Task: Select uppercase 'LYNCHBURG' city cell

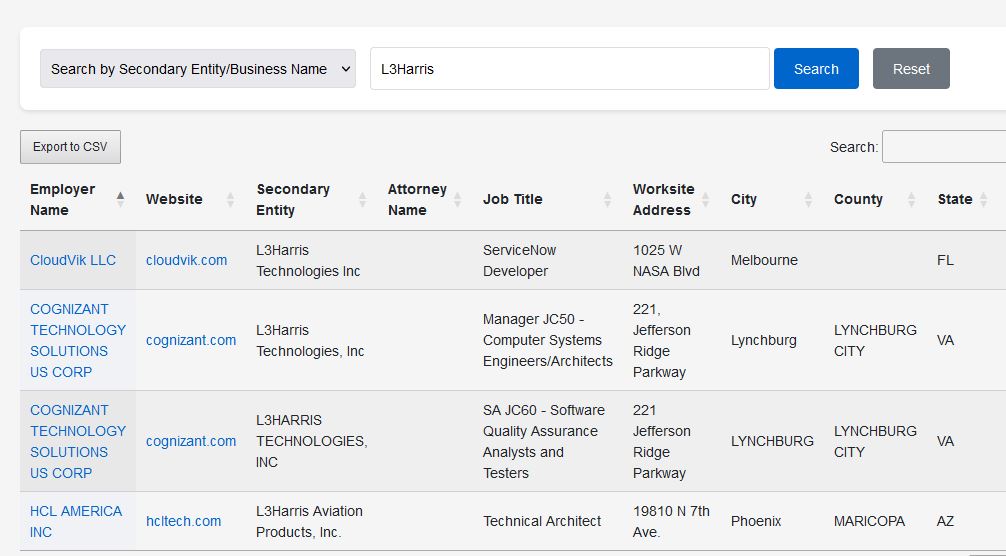Action: tap(772, 441)
